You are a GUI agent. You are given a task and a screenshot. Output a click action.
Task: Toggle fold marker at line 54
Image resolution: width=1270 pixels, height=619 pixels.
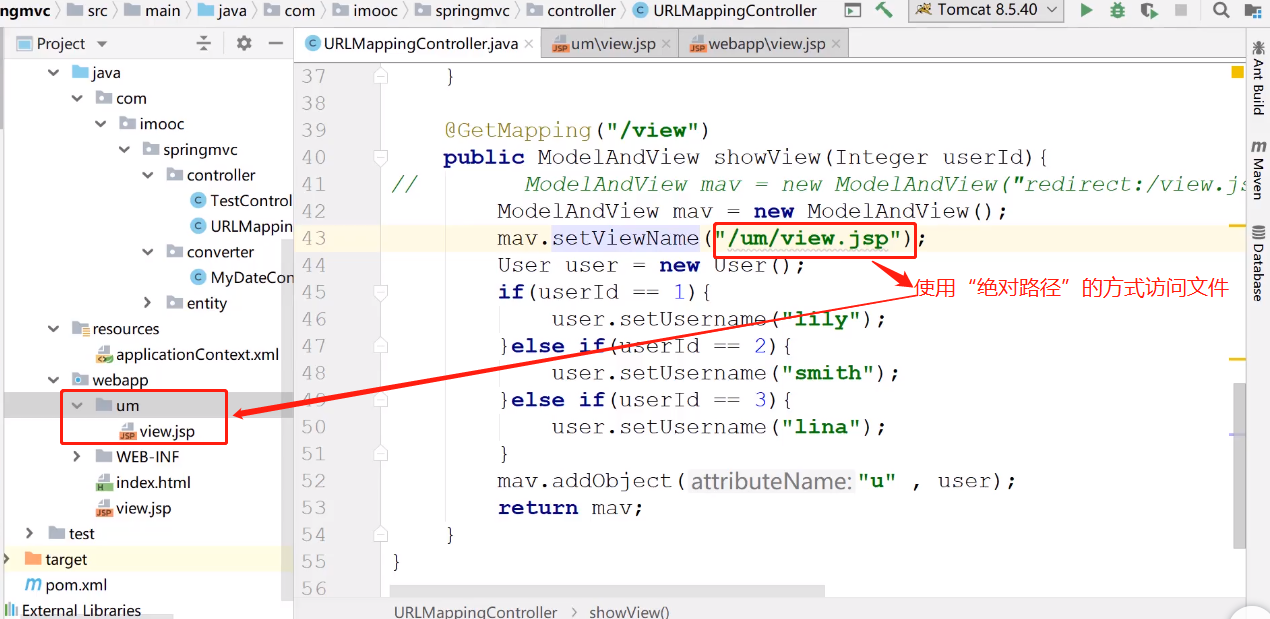[380, 535]
